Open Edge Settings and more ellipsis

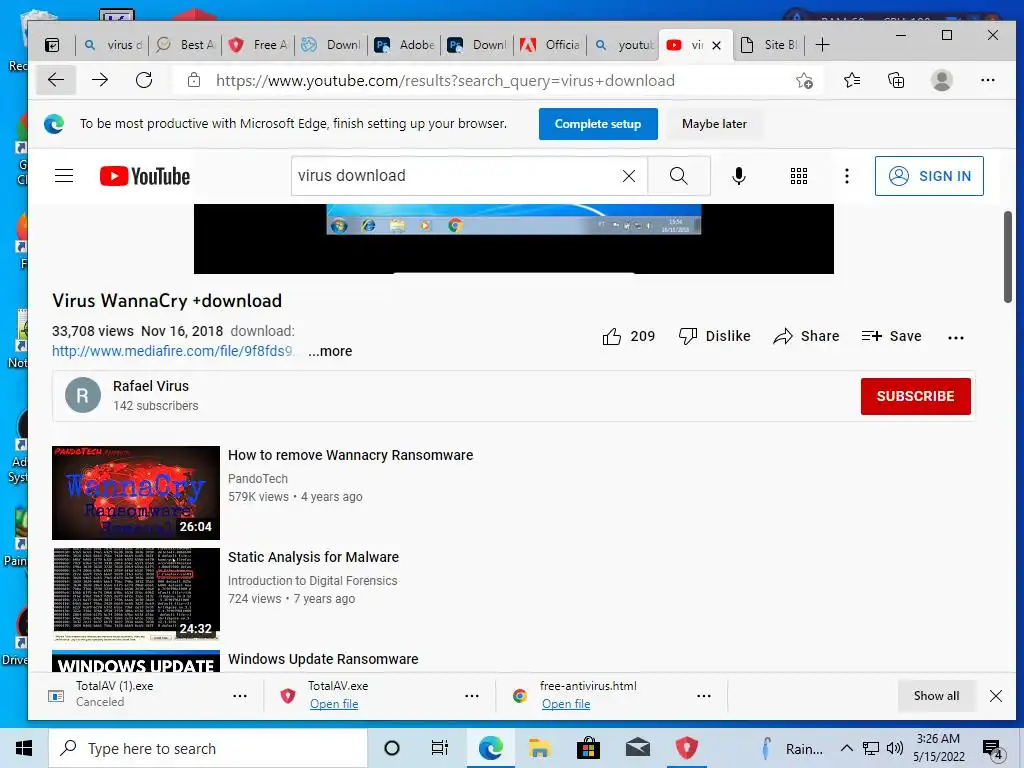click(x=987, y=80)
